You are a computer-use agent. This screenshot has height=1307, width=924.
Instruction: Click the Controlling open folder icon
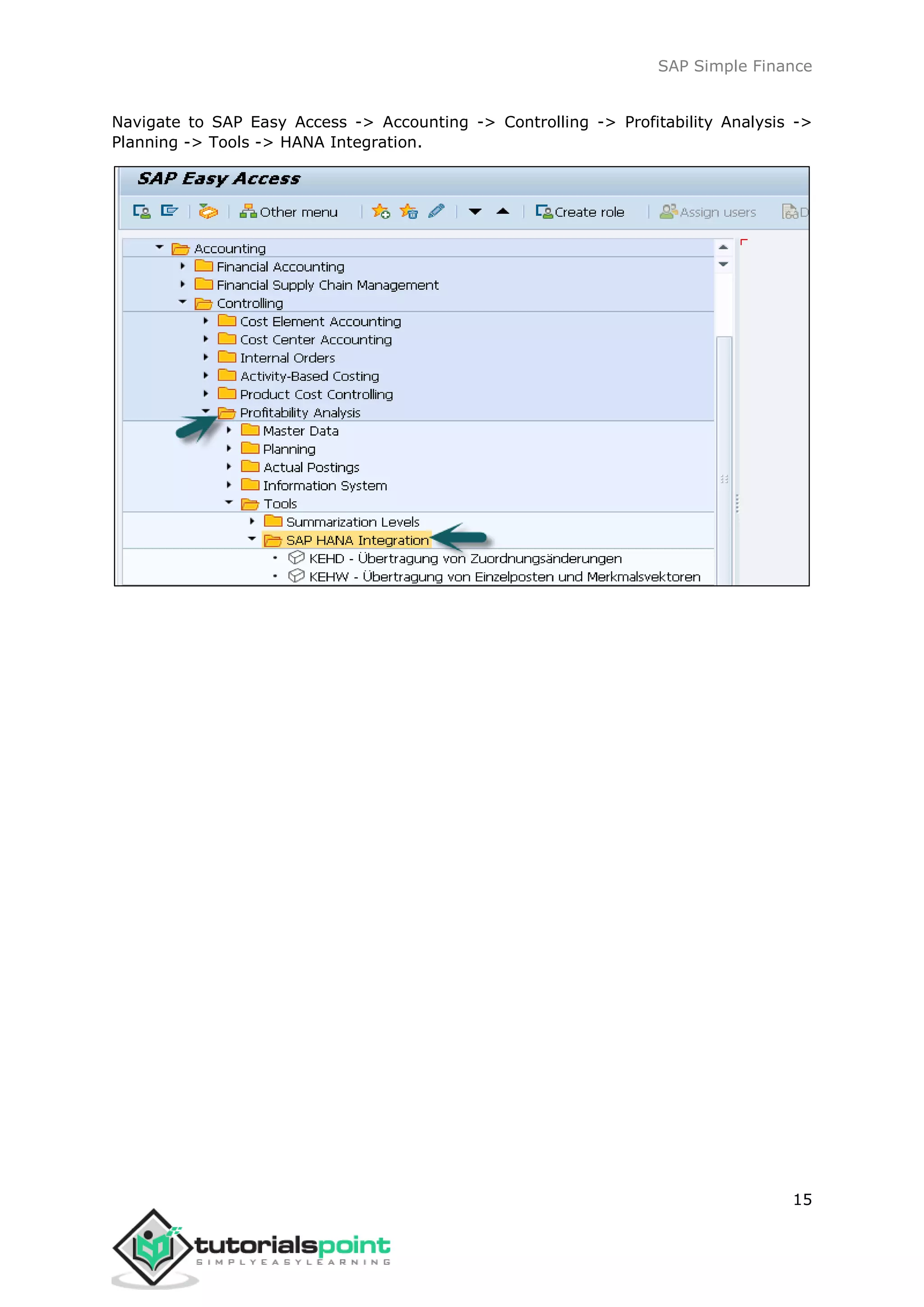click(203, 303)
